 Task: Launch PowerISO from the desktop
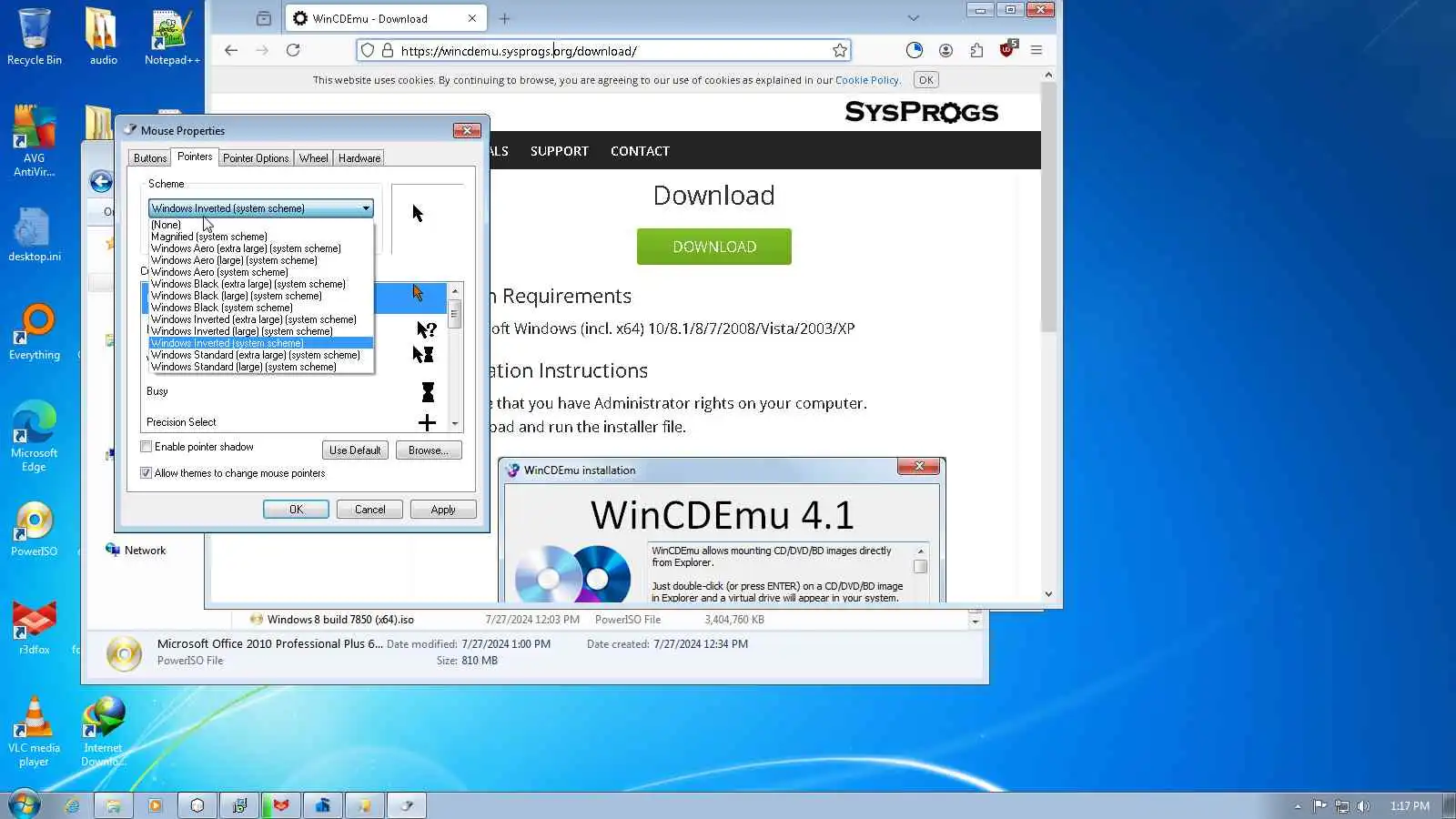(x=34, y=529)
